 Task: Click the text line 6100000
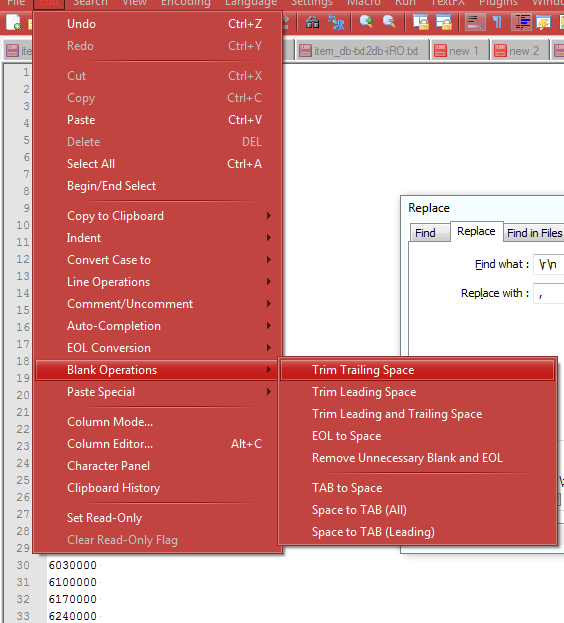pos(73,582)
